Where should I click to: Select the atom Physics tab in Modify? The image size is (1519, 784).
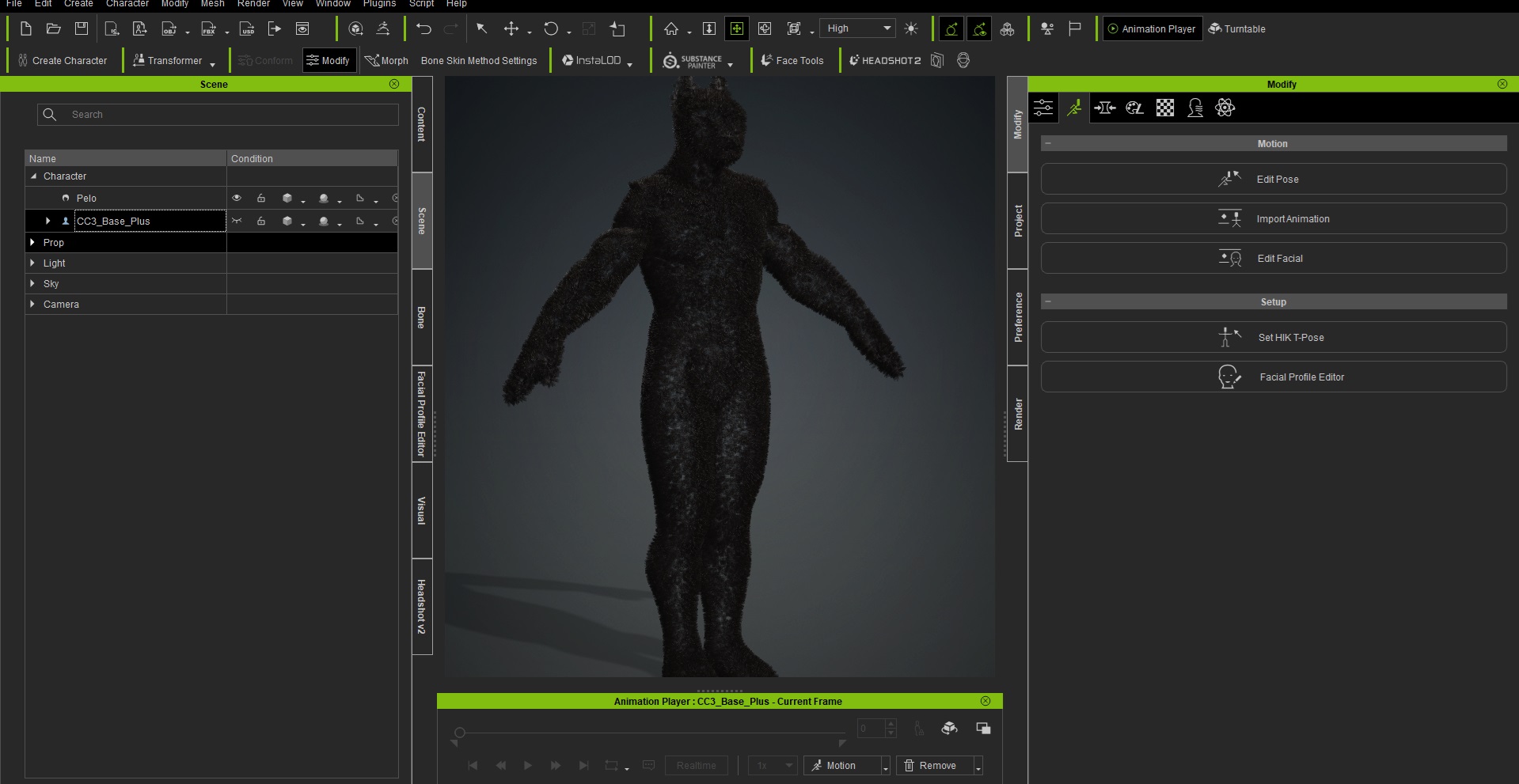tap(1225, 108)
